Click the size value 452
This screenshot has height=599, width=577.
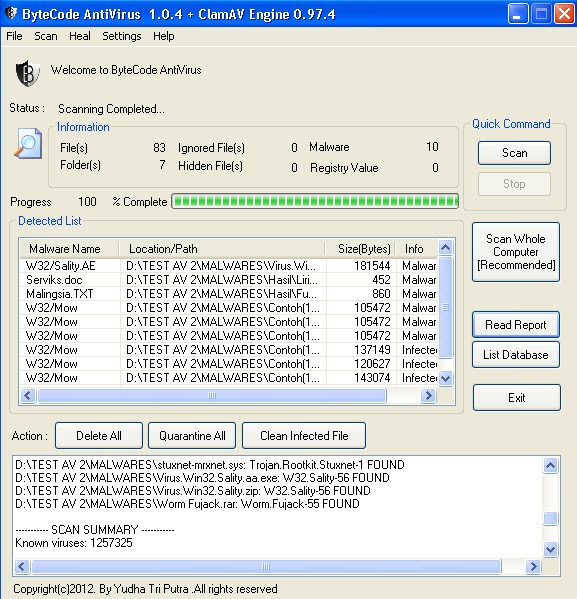tap(381, 280)
